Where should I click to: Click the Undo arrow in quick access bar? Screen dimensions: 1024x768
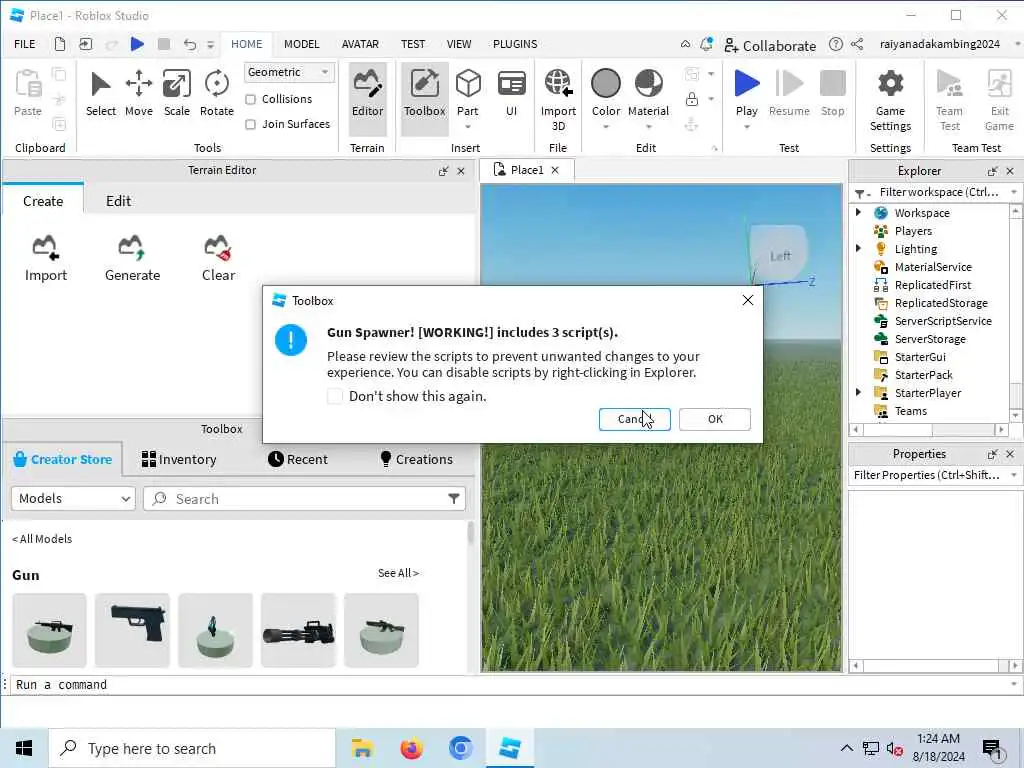190,44
